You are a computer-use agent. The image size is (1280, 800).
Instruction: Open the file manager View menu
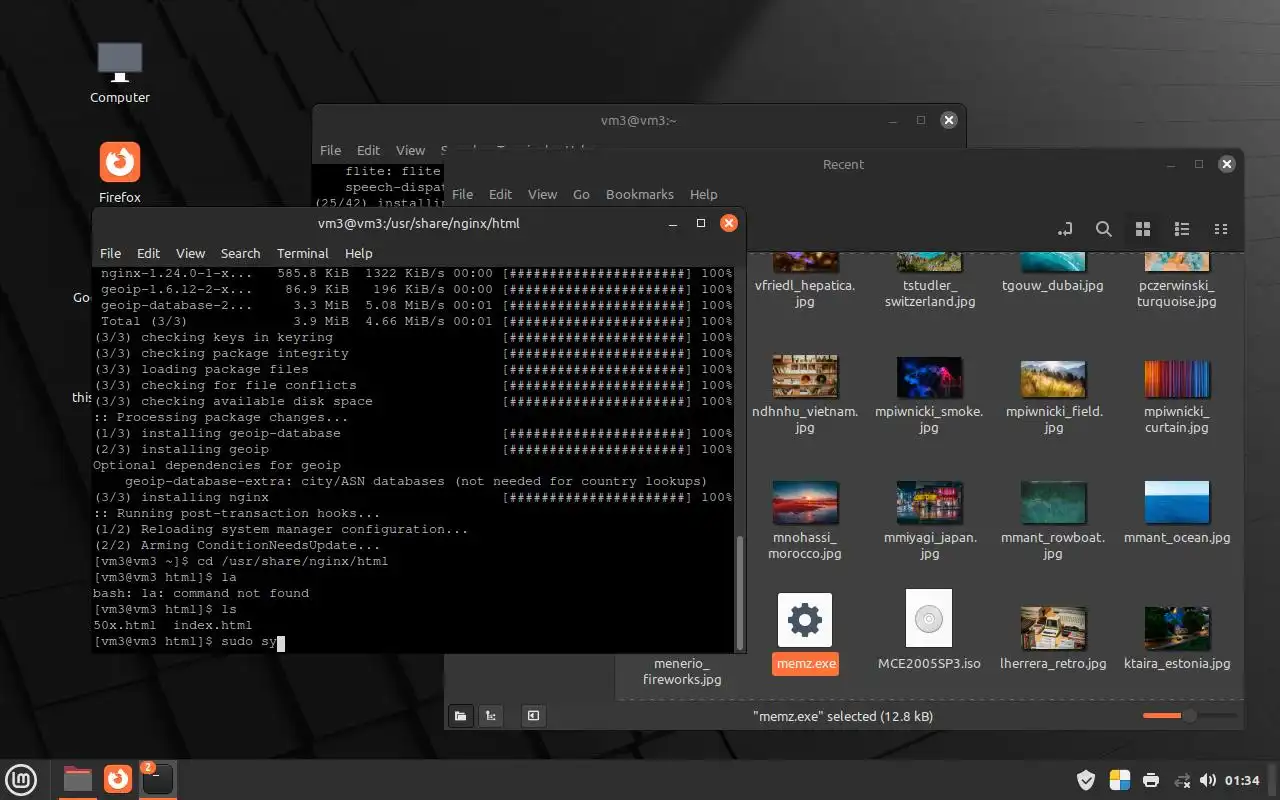point(542,194)
